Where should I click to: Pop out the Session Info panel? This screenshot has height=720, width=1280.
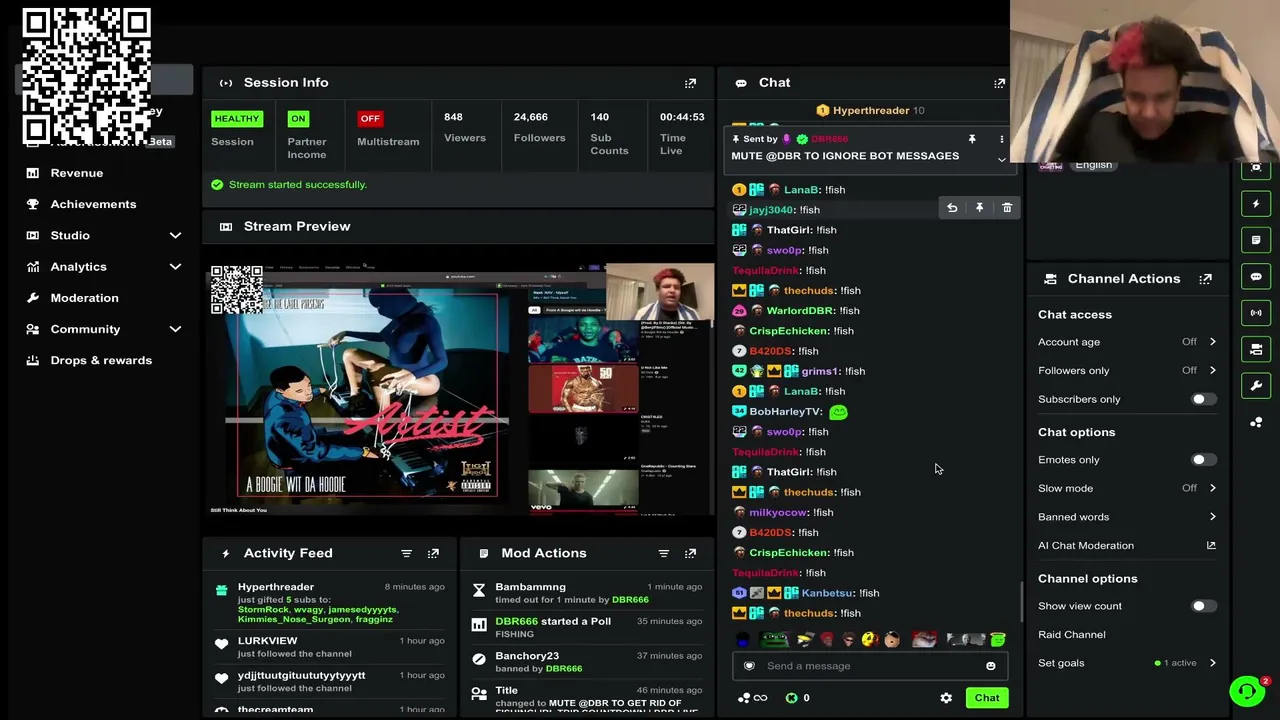[690, 83]
